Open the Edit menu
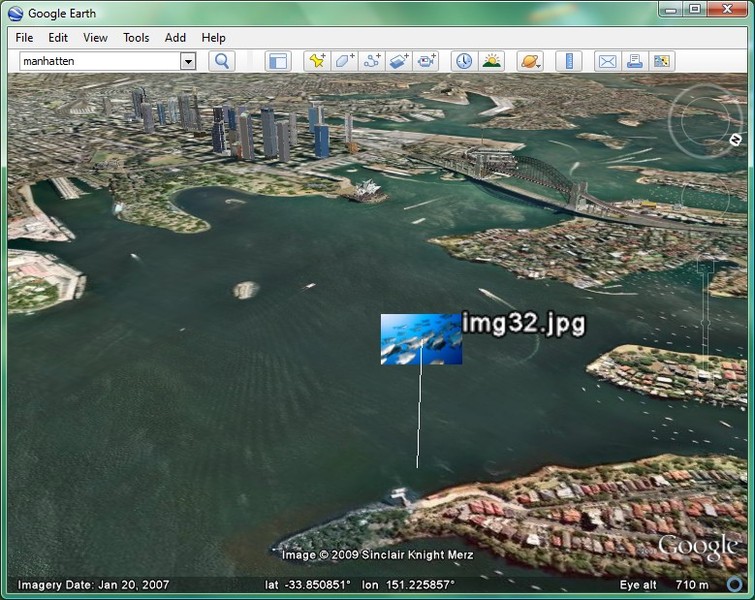This screenshot has width=755, height=600. (x=58, y=38)
